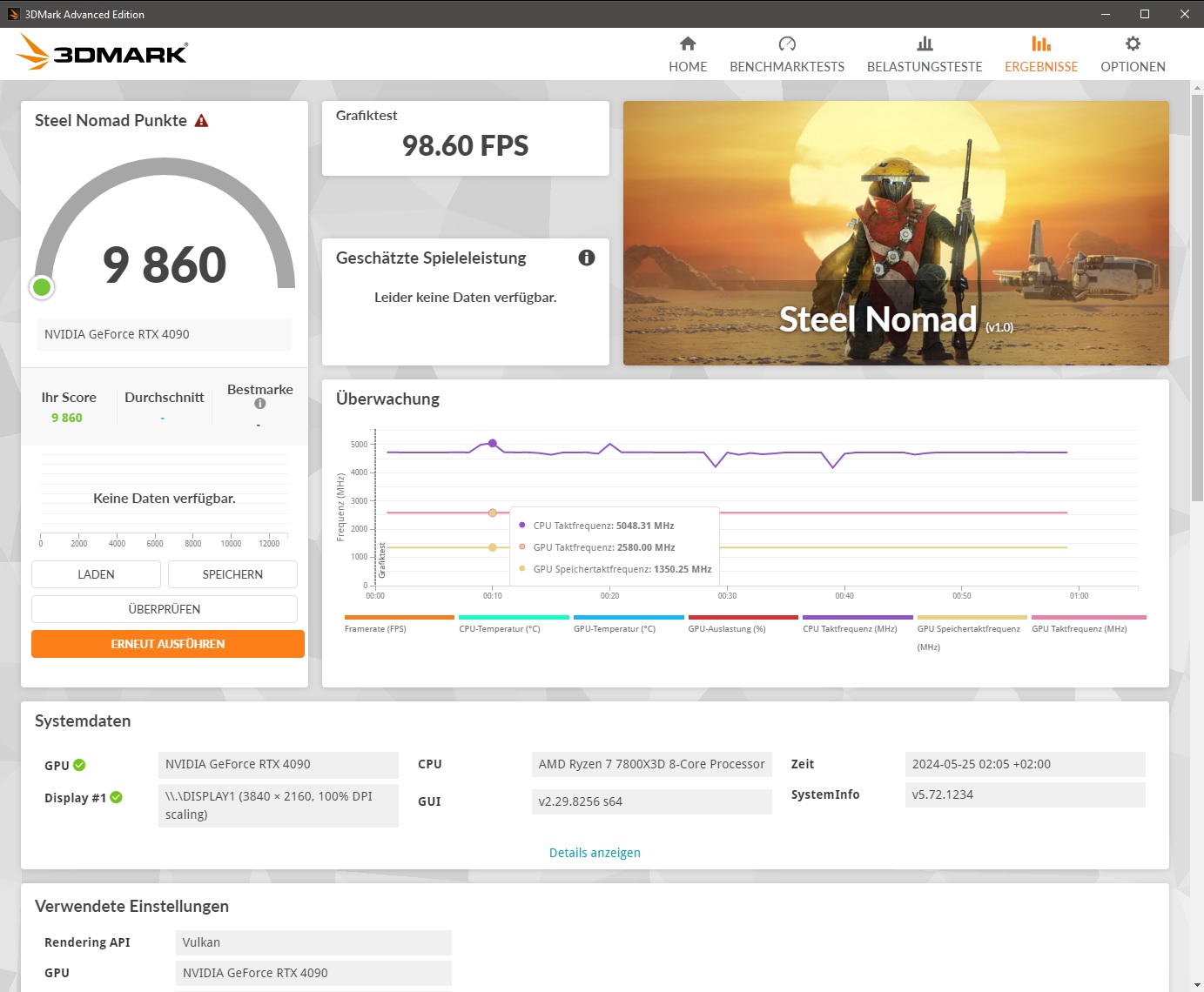Click the LADEN button
Screen dimensions: 1204x992
(96, 574)
